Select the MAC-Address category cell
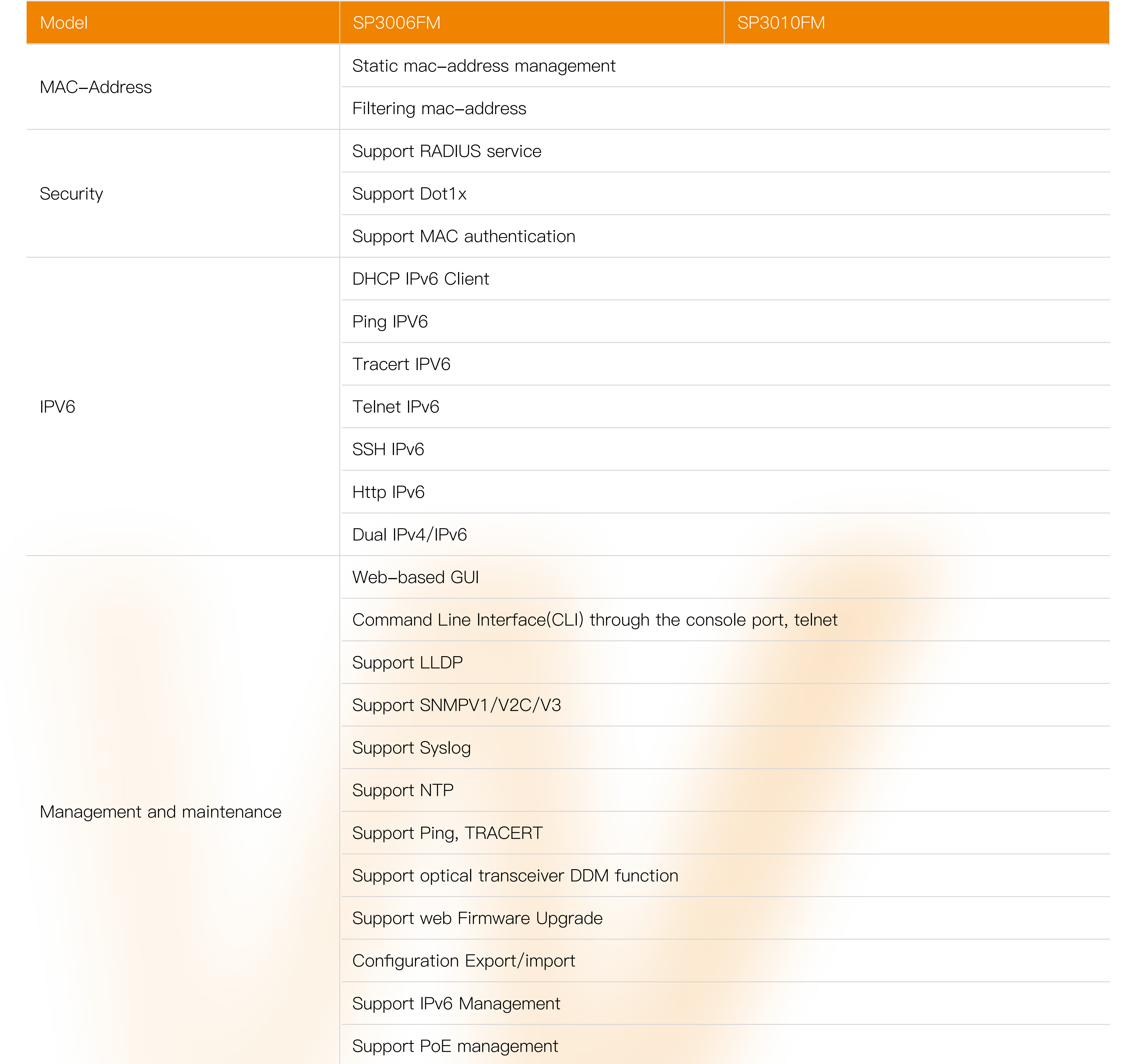 95,87
